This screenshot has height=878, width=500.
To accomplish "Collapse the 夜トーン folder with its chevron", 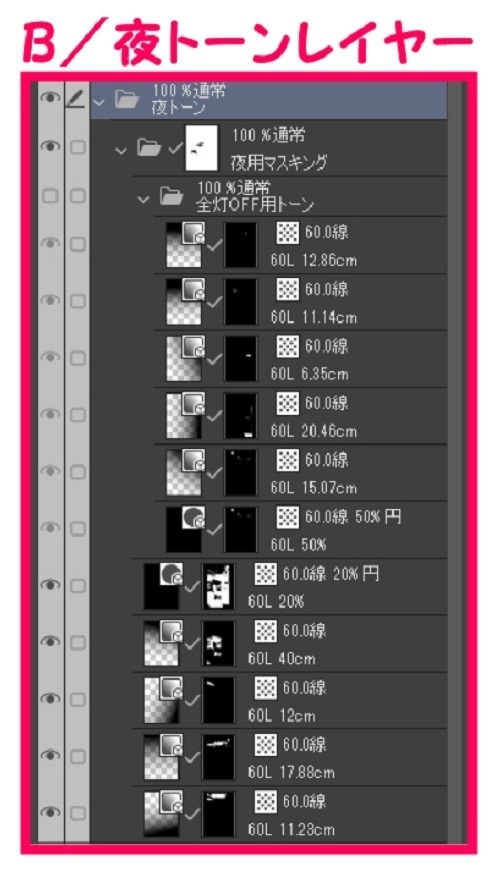I will coord(100,102).
